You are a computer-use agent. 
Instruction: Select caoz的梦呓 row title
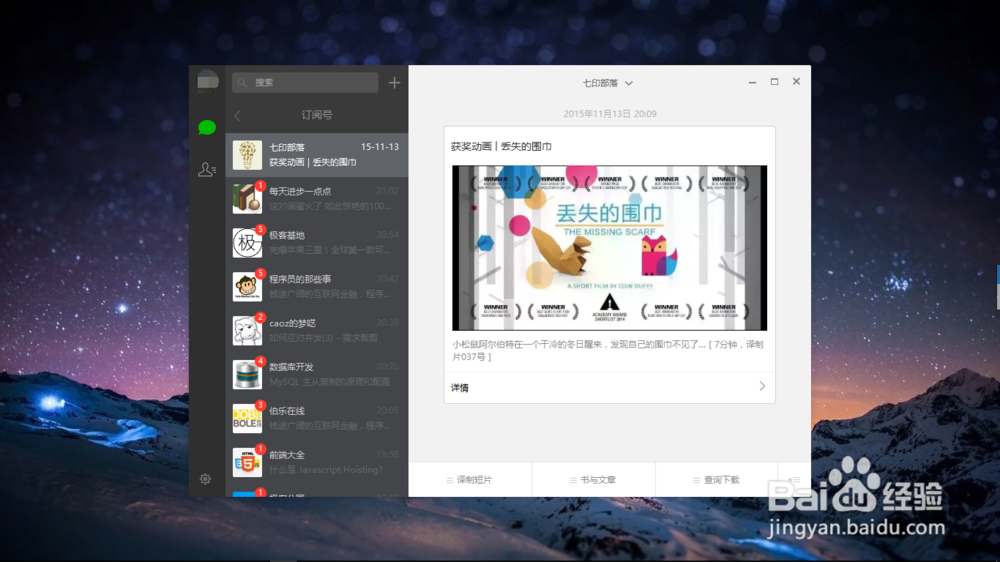pyautogui.click(x=292, y=323)
